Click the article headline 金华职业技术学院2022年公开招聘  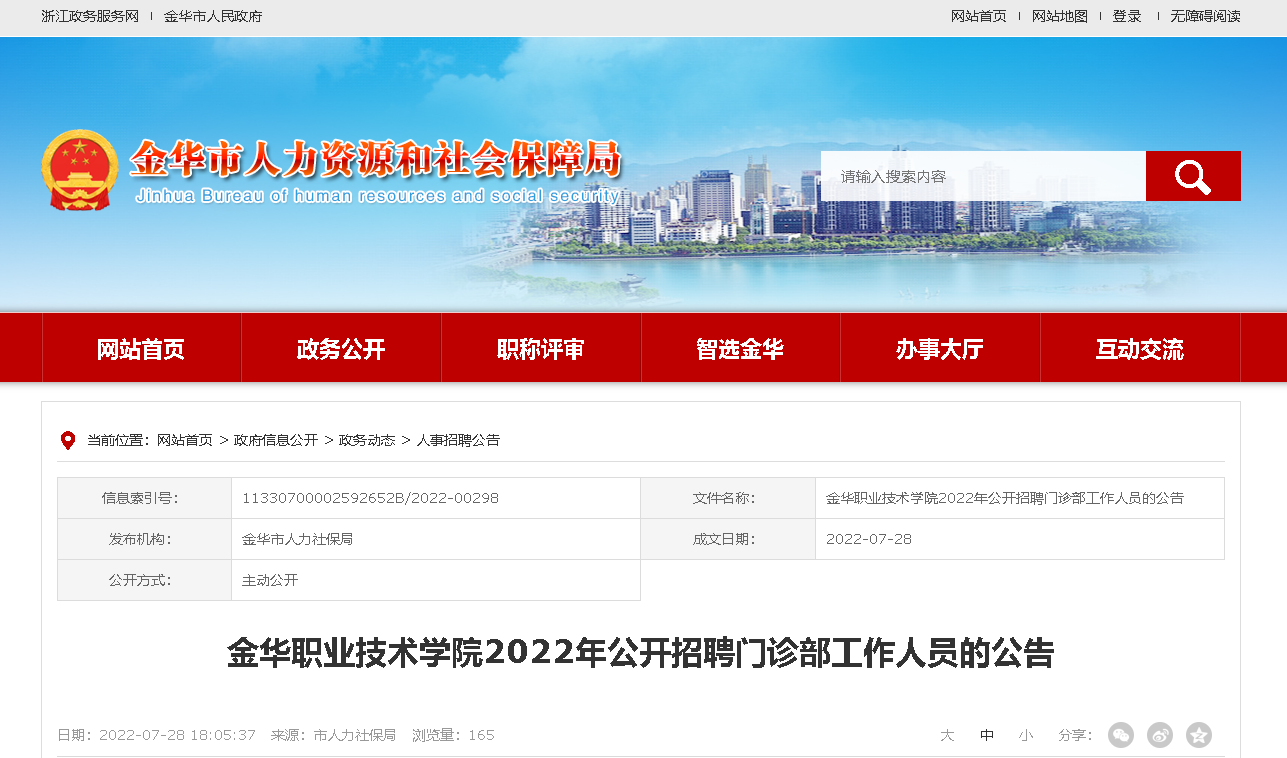click(x=641, y=653)
